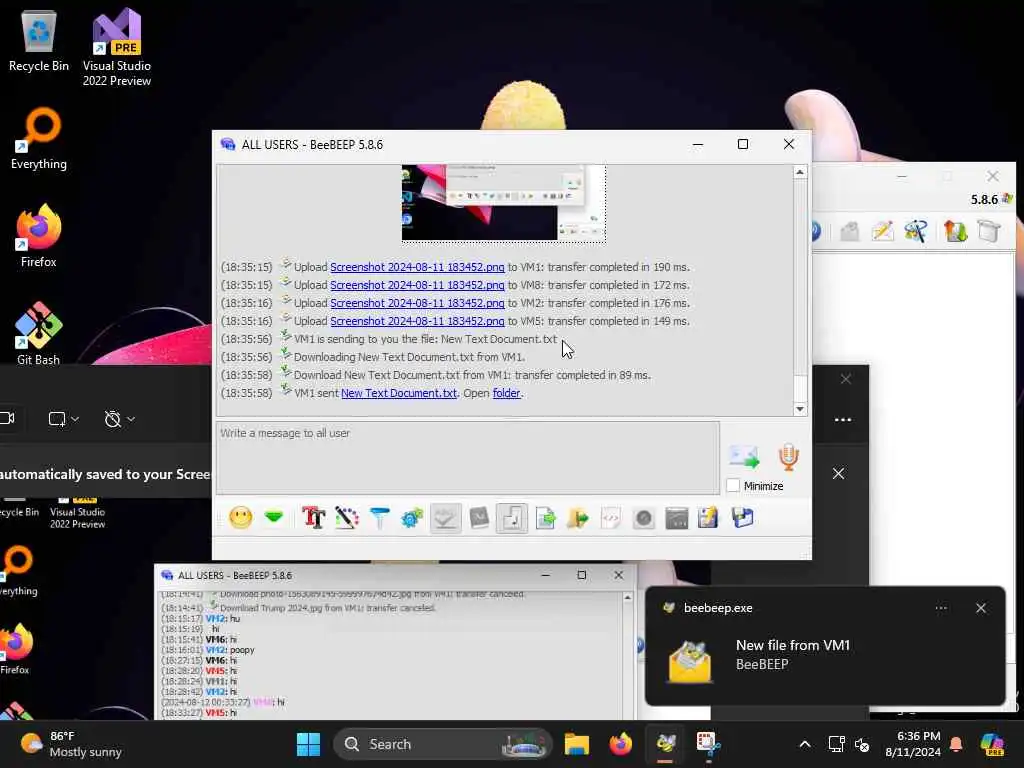
Task: Open the 86°F weather widget
Action: click(71, 744)
